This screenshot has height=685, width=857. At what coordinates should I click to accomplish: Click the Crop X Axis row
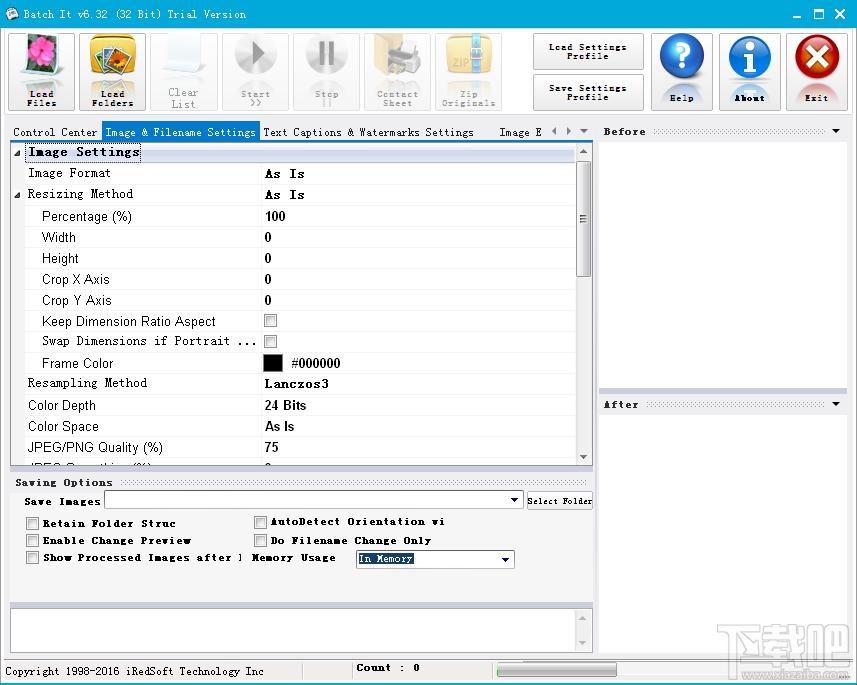pyautogui.click(x=300, y=279)
